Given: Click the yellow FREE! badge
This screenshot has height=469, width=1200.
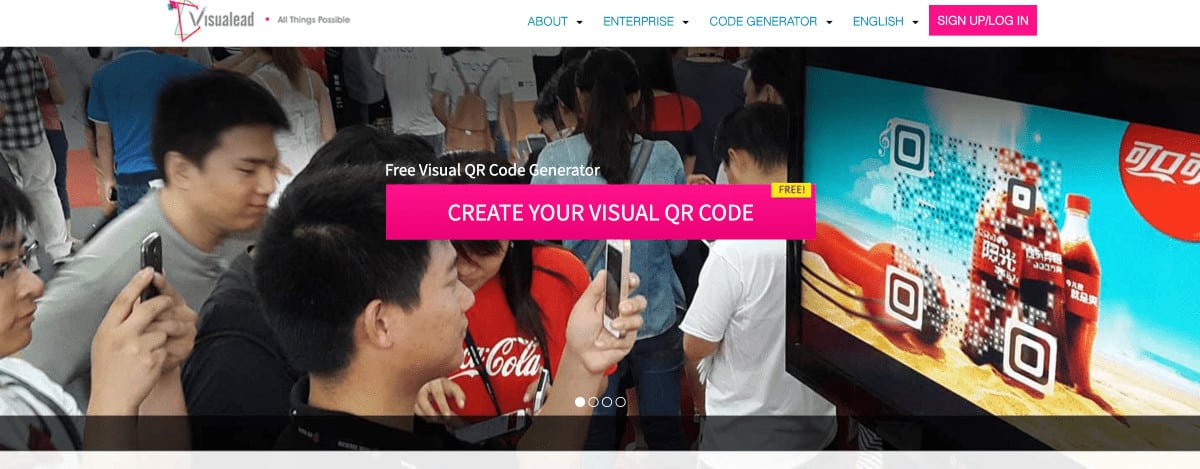Looking at the screenshot, I should 790,189.
